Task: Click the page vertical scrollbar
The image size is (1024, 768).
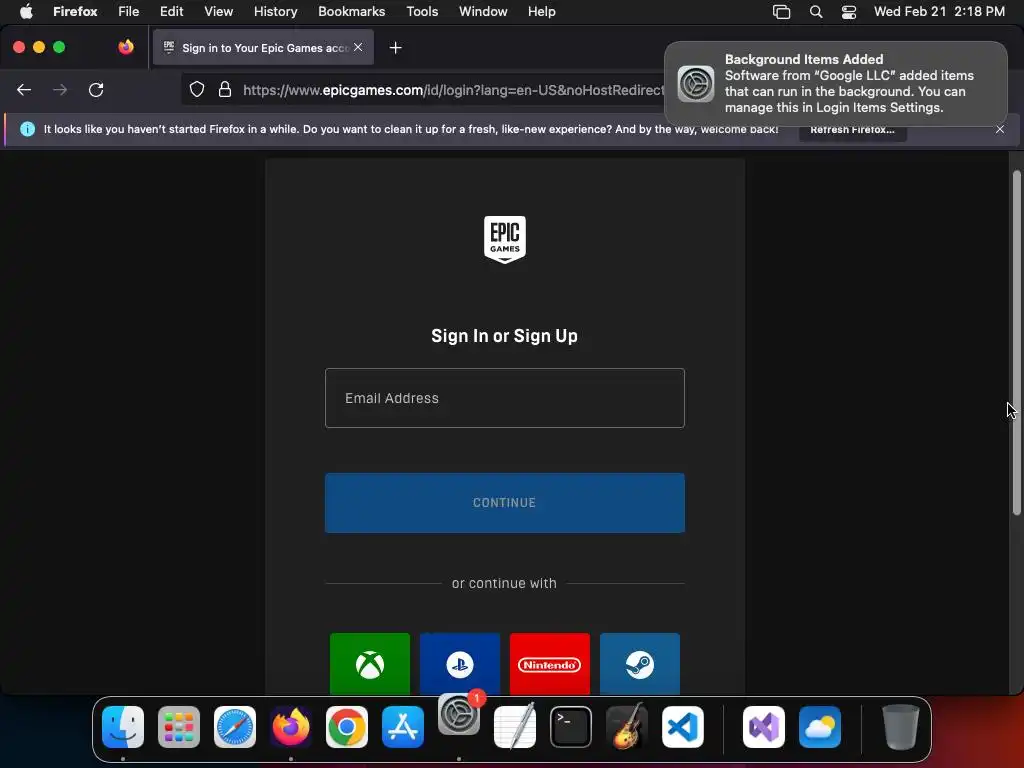Action: pyautogui.click(x=1016, y=343)
